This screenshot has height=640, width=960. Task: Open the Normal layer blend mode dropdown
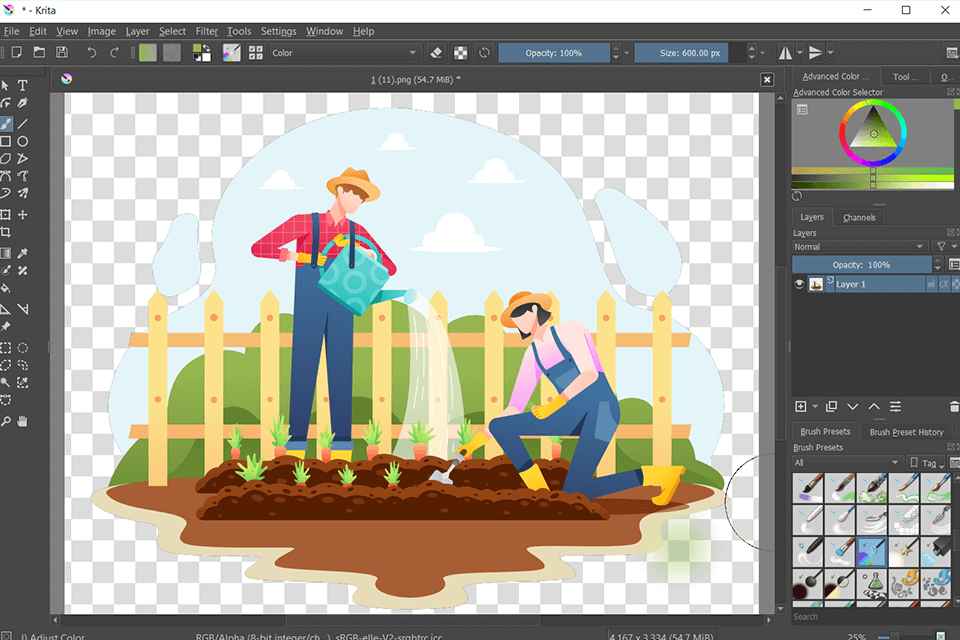[859, 247]
